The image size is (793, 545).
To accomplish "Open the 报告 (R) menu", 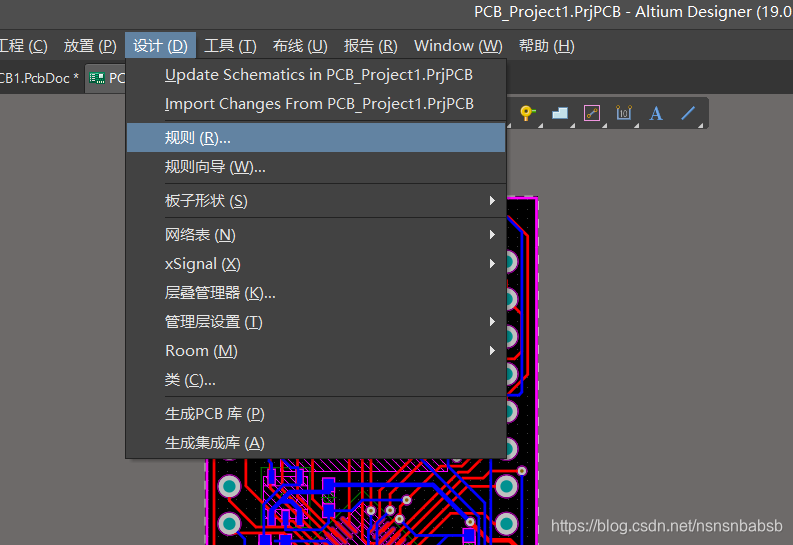I will (x=371, y=46).
